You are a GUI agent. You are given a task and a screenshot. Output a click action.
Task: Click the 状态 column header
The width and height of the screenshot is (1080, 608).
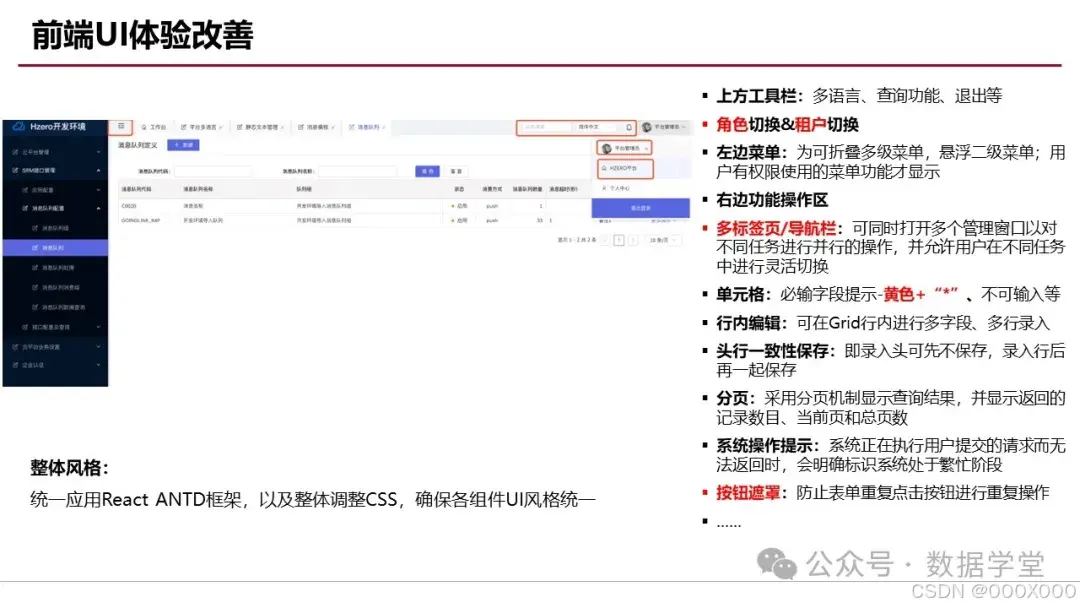click(459, 189)
